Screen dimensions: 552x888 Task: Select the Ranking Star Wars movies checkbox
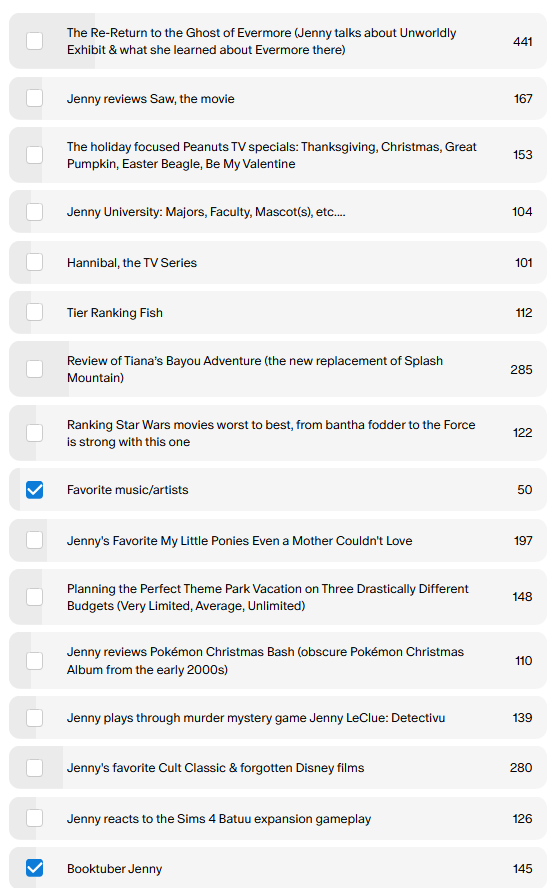[x=35, y=433]
